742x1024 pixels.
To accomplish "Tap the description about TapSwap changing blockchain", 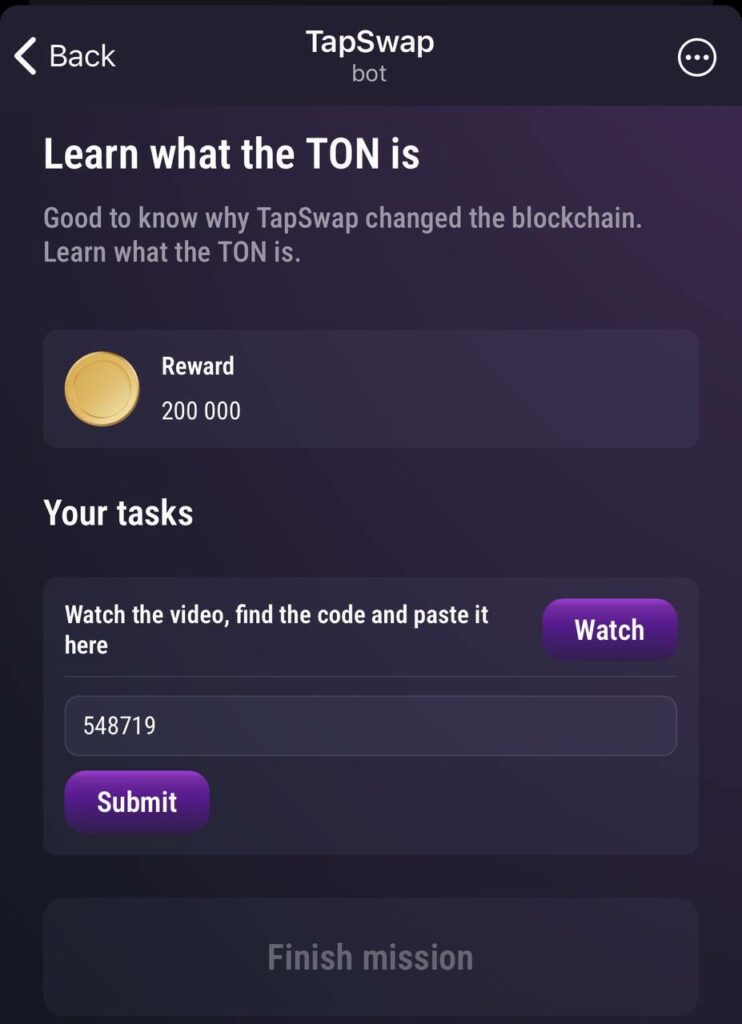I will coord(342,235).
